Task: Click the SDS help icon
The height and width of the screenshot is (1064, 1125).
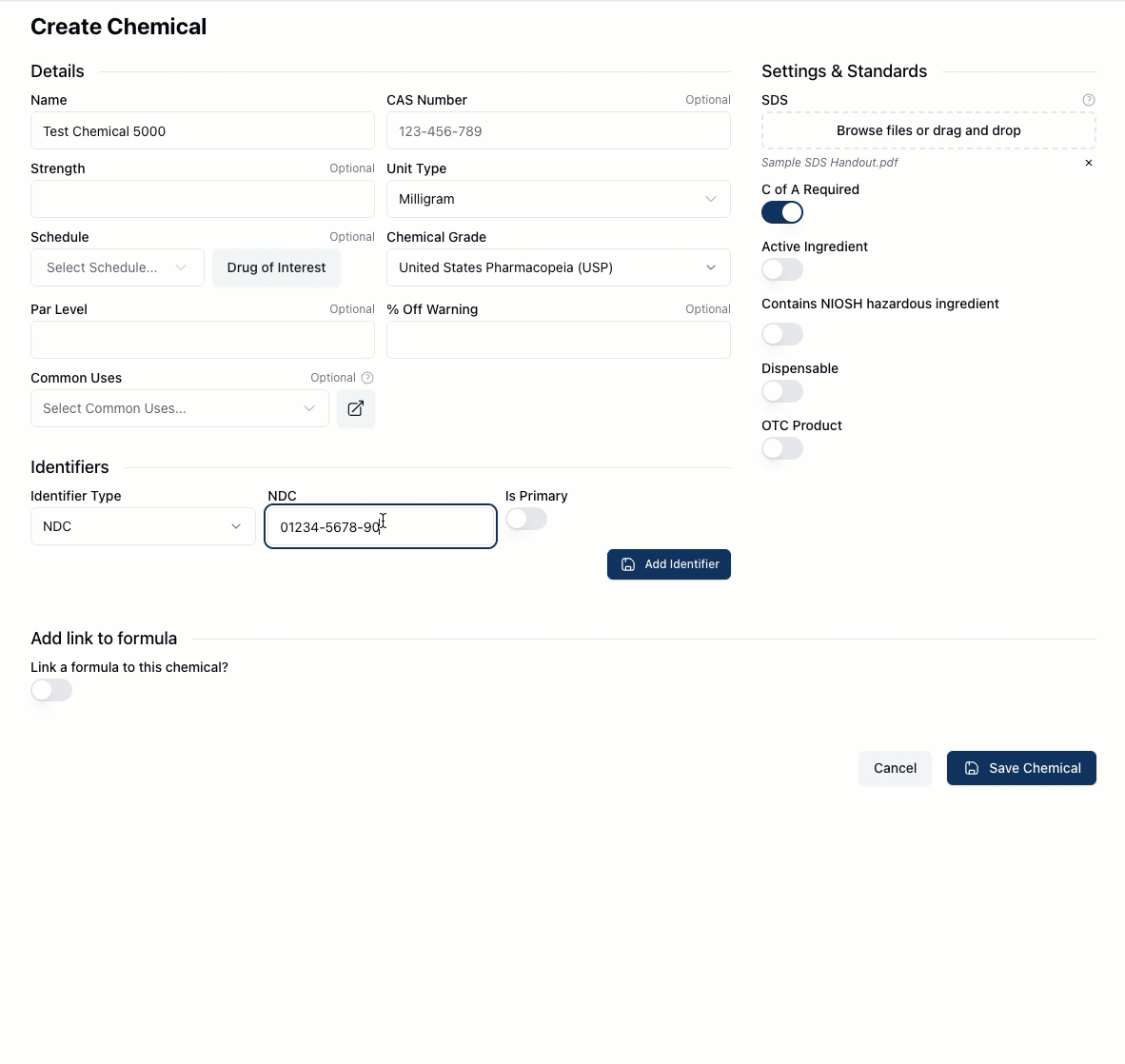Action: pos(1088,99)
